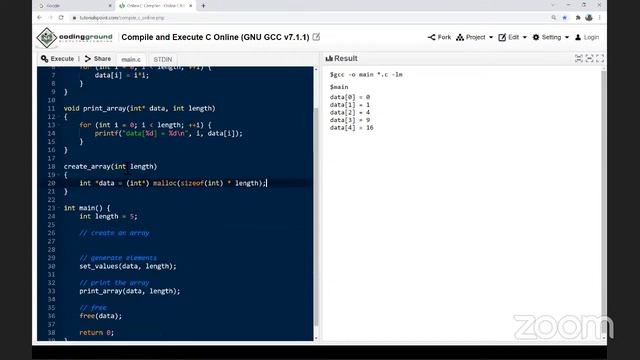Reload the page with the refresh icon
640x360 pixels.
[61, 18]
